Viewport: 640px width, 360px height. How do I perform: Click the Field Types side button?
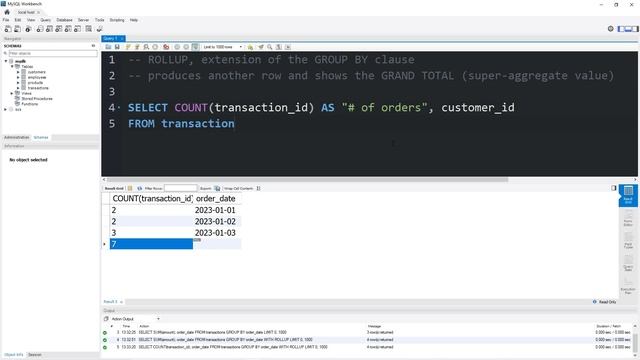click(628, 241)
